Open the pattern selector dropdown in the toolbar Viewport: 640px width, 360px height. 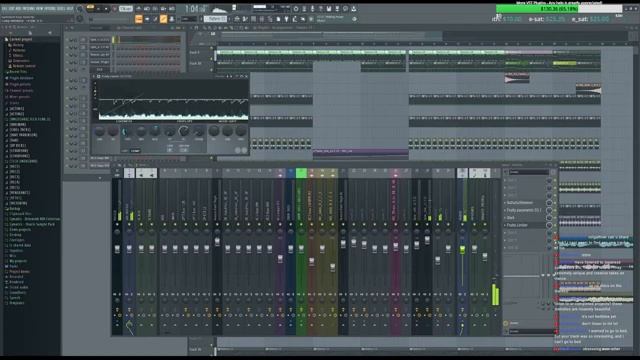point(216,19)
